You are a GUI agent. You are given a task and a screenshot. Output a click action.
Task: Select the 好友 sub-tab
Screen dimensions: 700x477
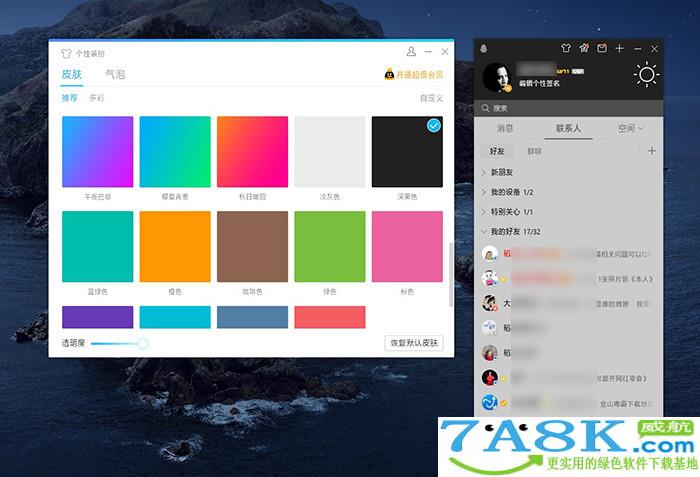pos(497,151)
